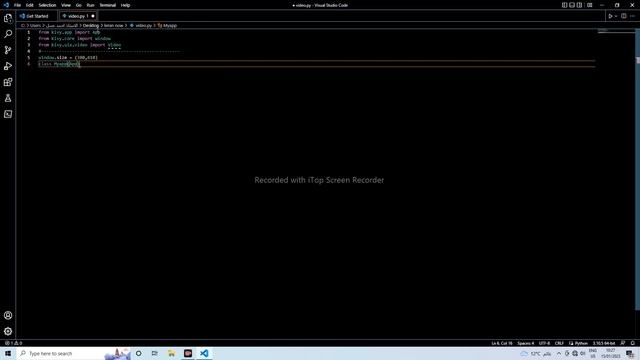Click the Myapp class breadcrumb

170,25
